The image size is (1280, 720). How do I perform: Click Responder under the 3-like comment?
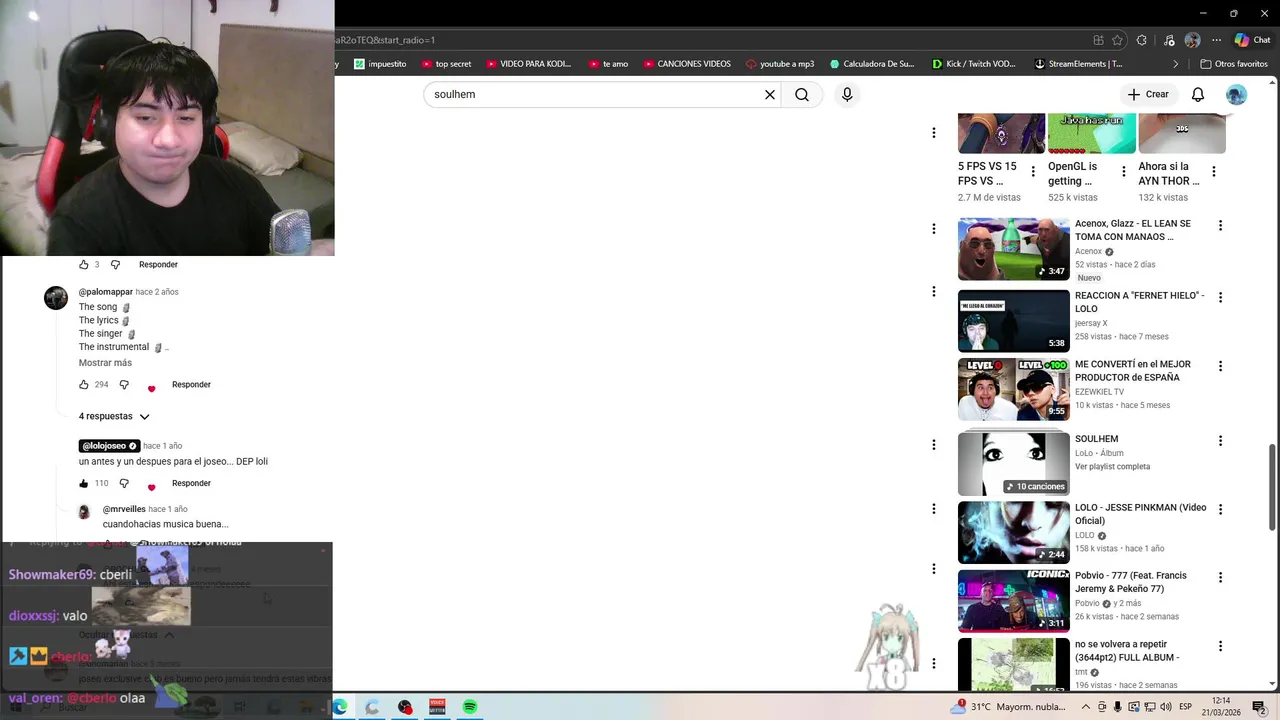point(158,265)
